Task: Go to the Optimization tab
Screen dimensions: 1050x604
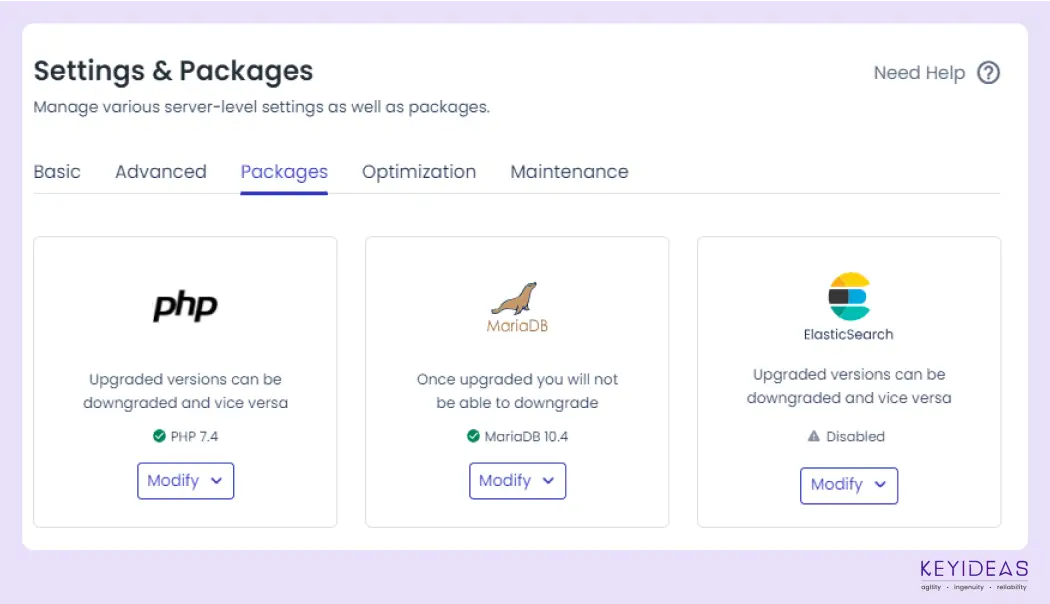Action: [419, 173]
